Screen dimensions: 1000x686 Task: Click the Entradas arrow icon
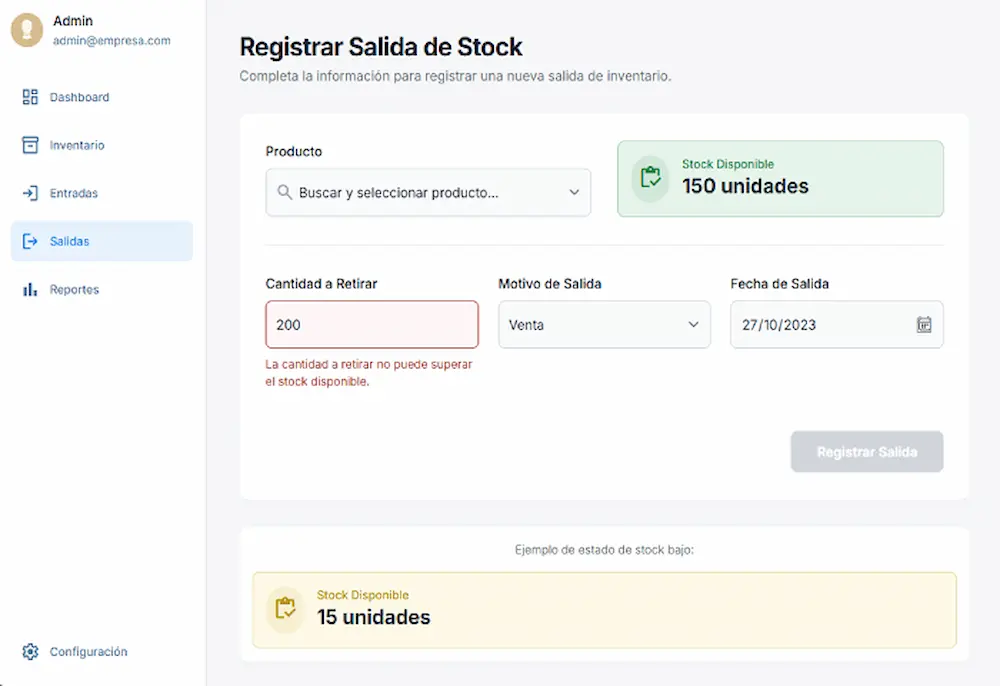pyautogui.click(x=31, y=193)
